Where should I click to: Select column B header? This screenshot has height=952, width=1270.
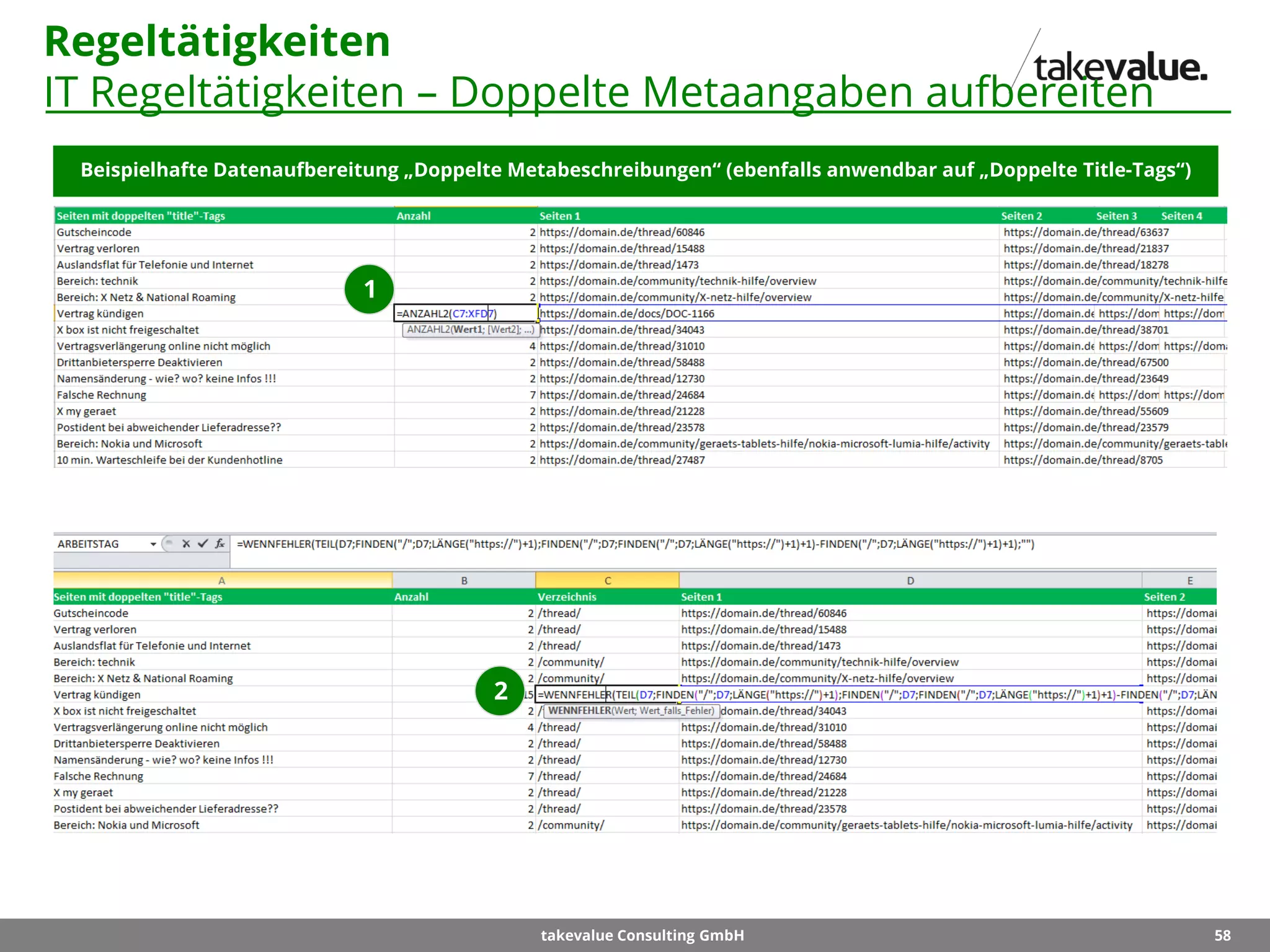click(x=464, y=581)
